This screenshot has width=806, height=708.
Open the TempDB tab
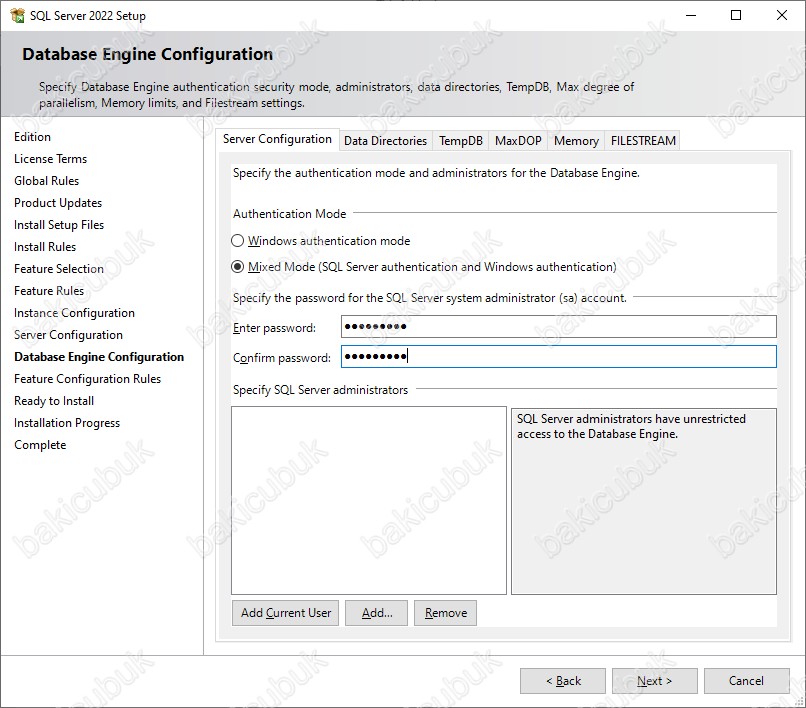[x=461, y=140]
